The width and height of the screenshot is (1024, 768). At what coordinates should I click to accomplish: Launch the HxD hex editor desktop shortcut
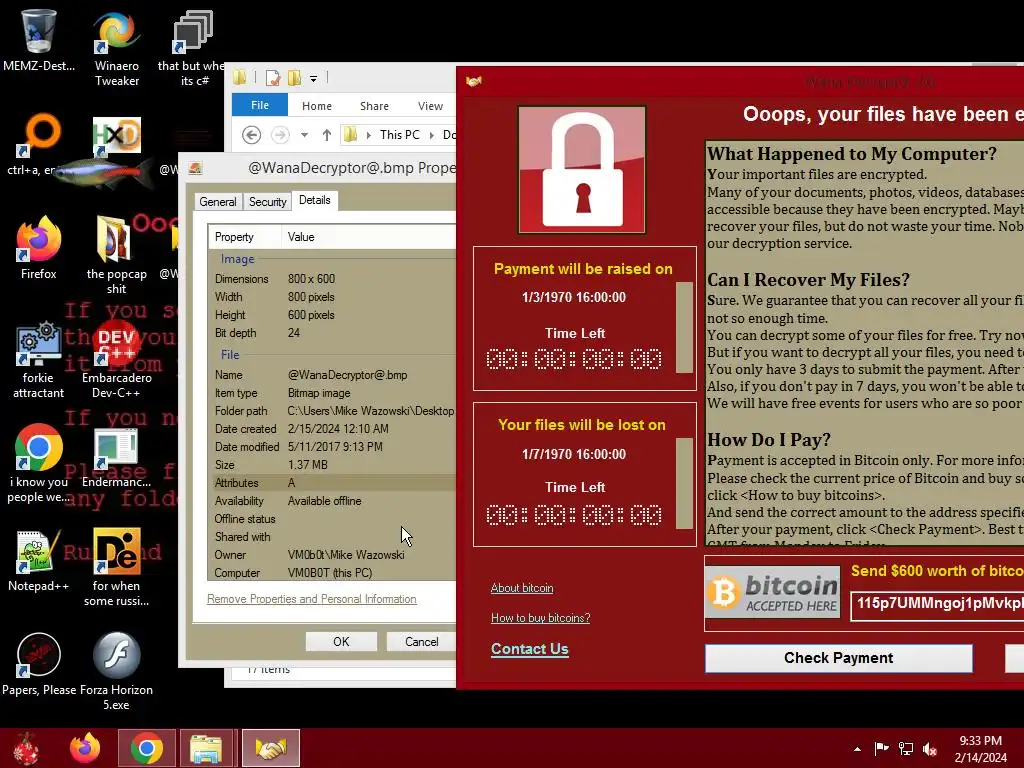pos(116,136)
